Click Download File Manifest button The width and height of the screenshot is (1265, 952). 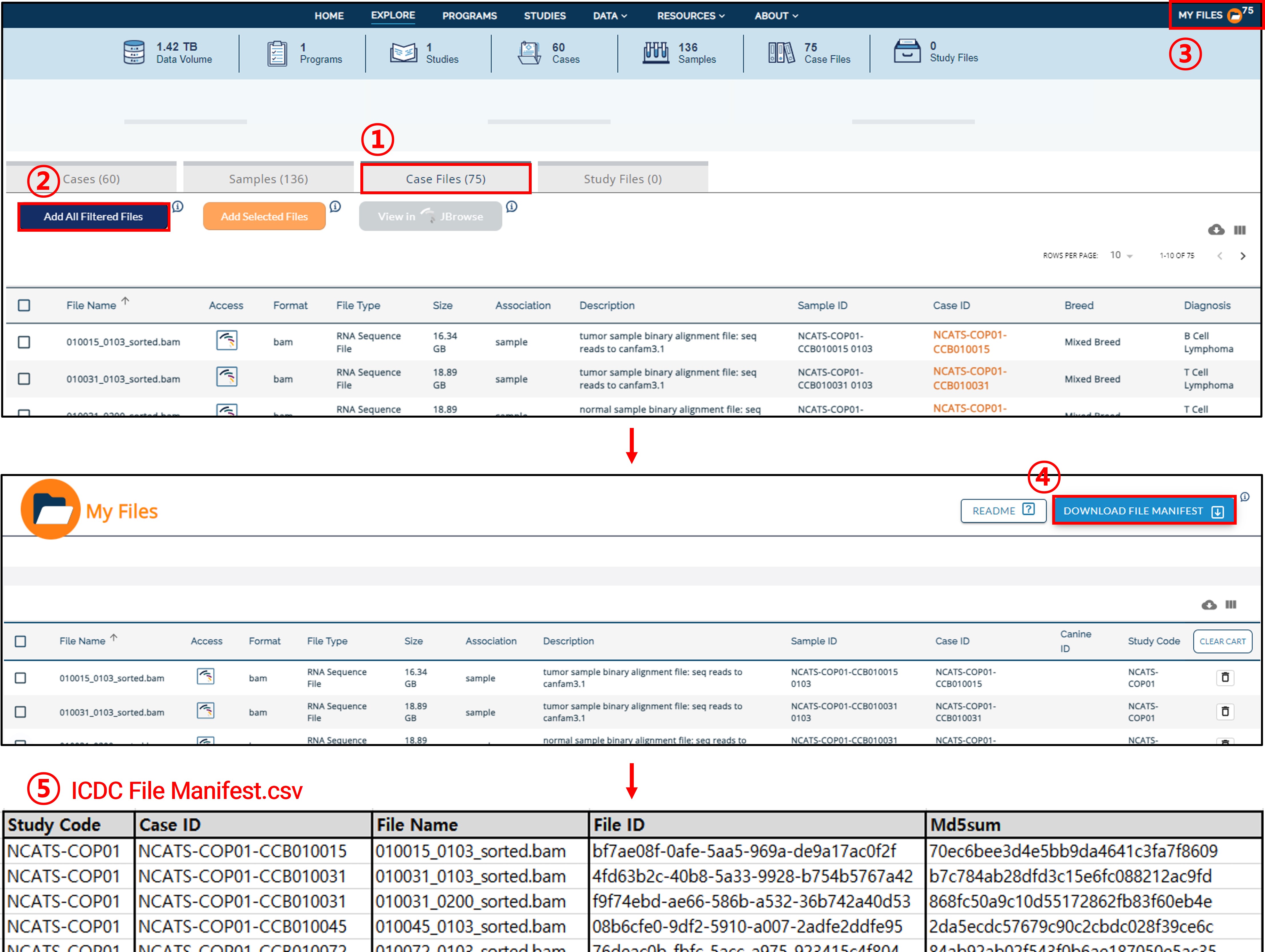pyautogui.click(x=1144, y=510)
